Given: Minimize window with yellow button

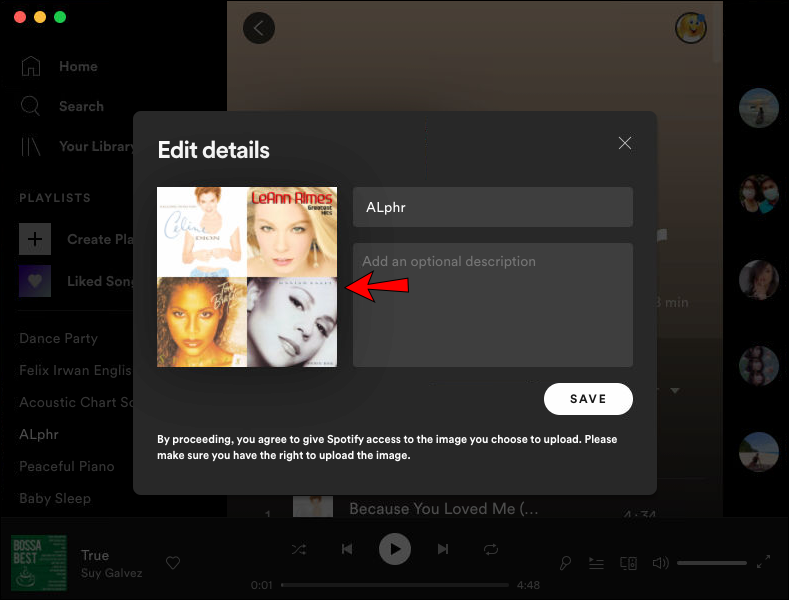Looking at the screenshot, I should click(40, 17).
